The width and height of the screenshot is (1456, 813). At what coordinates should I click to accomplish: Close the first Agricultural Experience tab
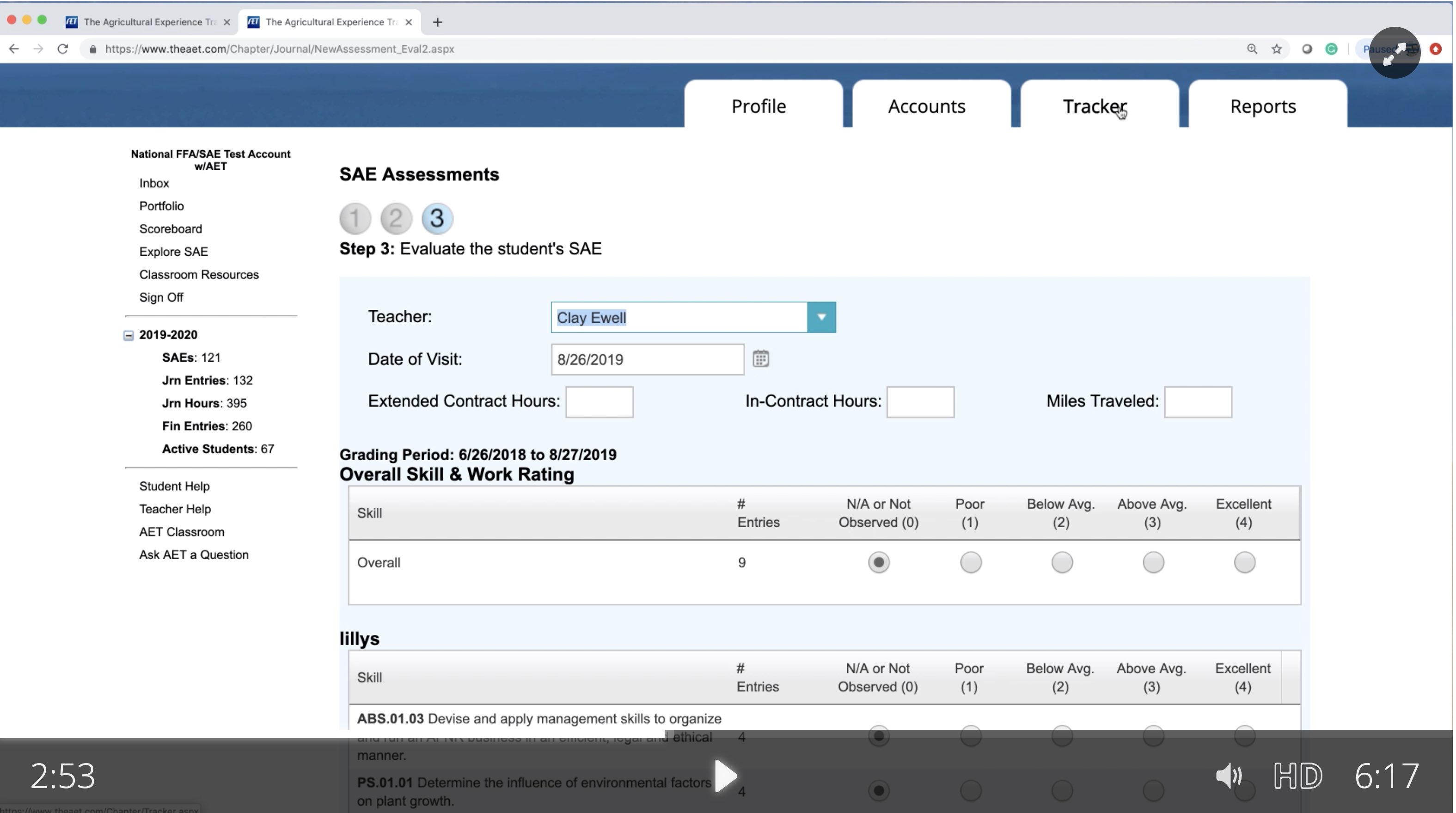pos(226,22)
